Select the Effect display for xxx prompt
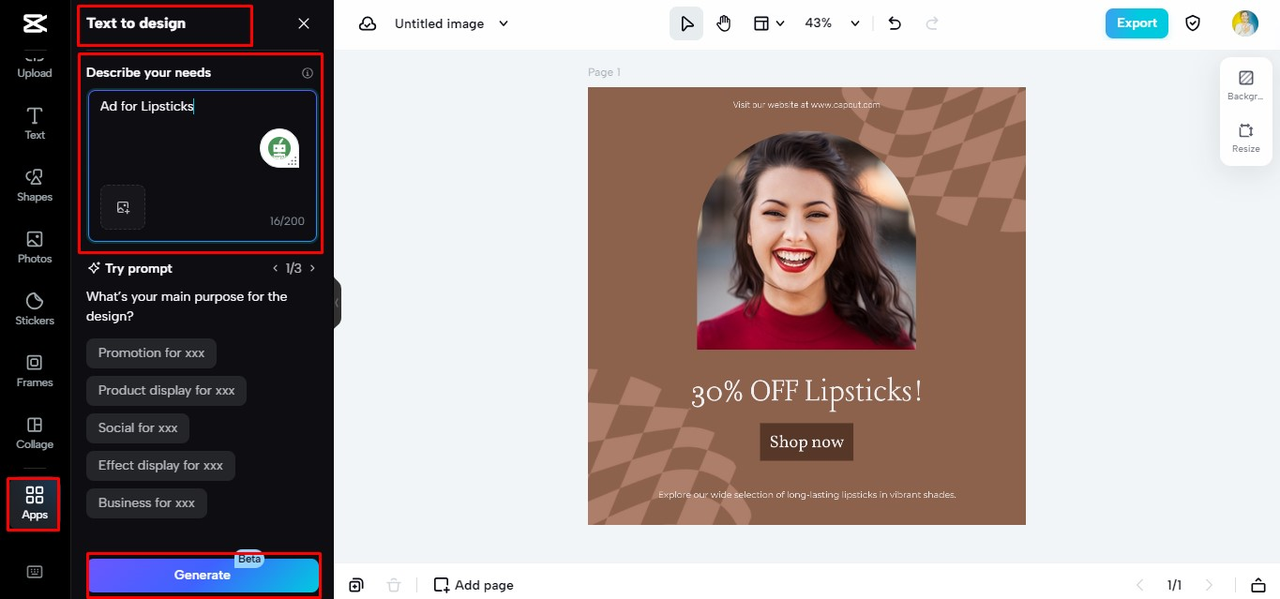 pos(161,465)
